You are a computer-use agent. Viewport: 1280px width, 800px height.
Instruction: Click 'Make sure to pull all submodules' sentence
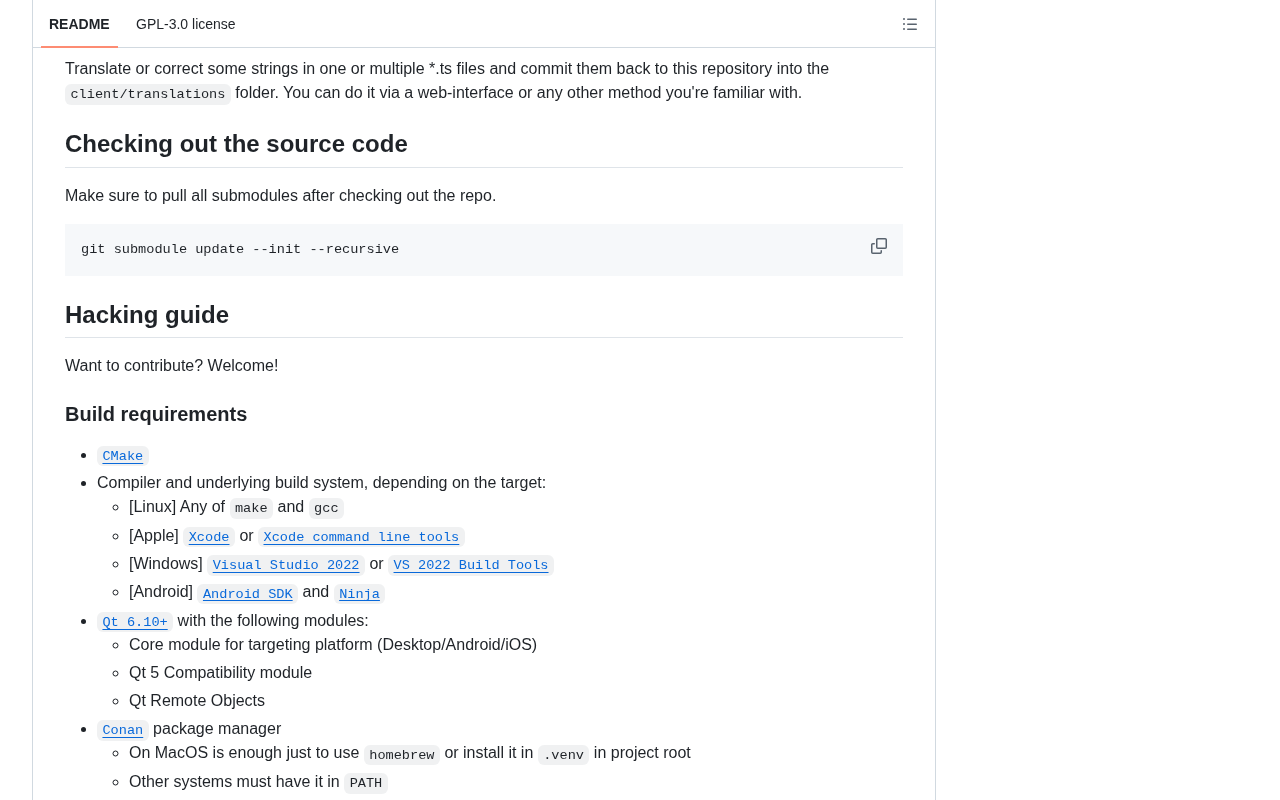coord(281,196)
